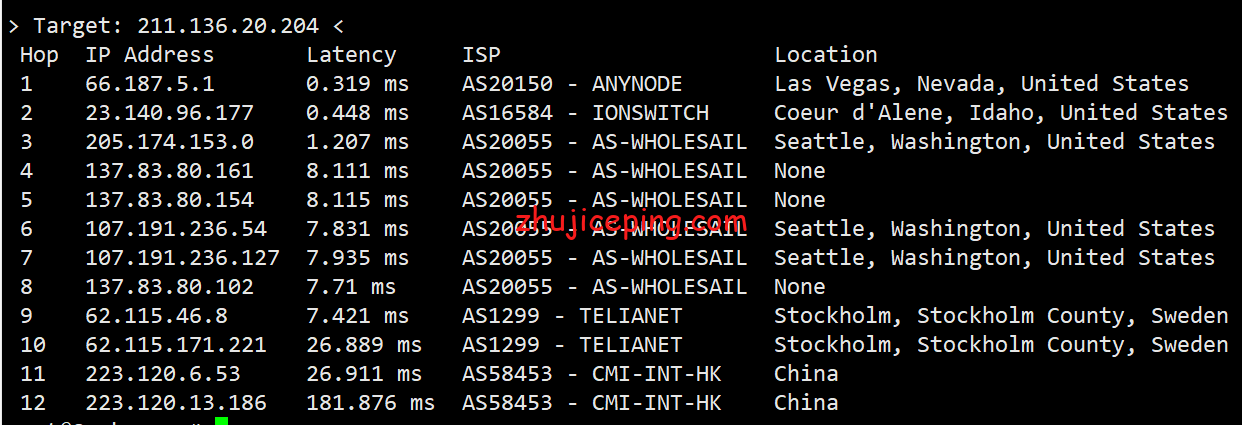Select the IP Address column header
This screenshot has width=1242, height=425.
(150, 55)
